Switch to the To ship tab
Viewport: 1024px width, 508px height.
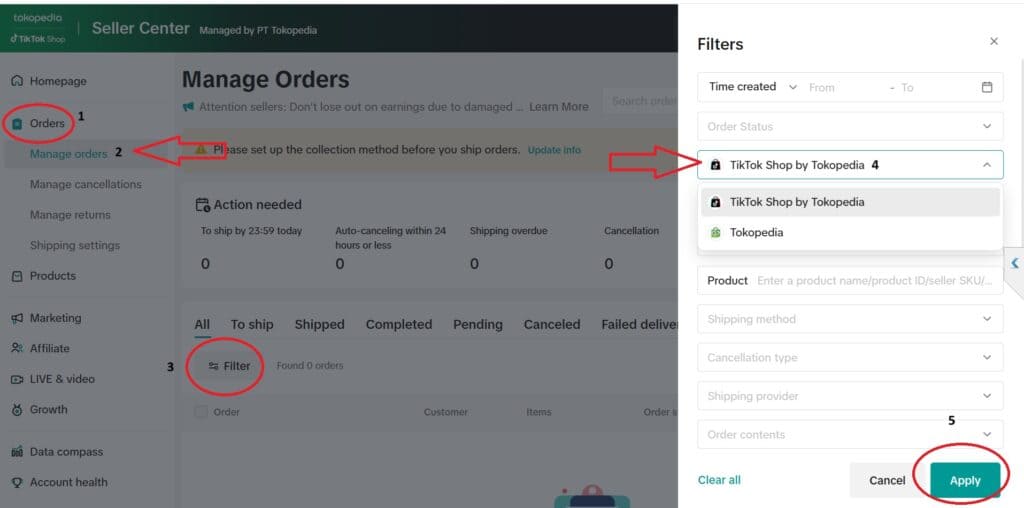point(252,324)
